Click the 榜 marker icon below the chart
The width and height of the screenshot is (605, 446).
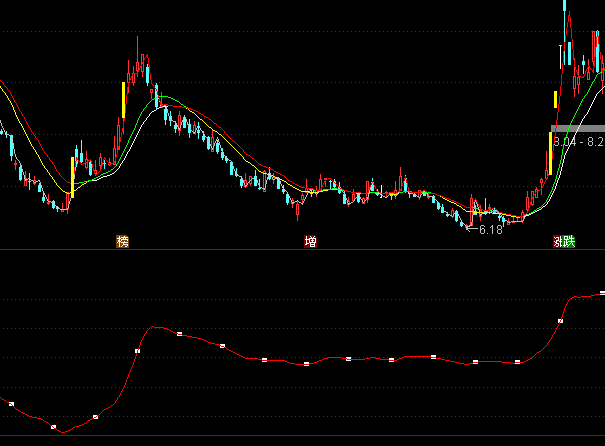123,241
